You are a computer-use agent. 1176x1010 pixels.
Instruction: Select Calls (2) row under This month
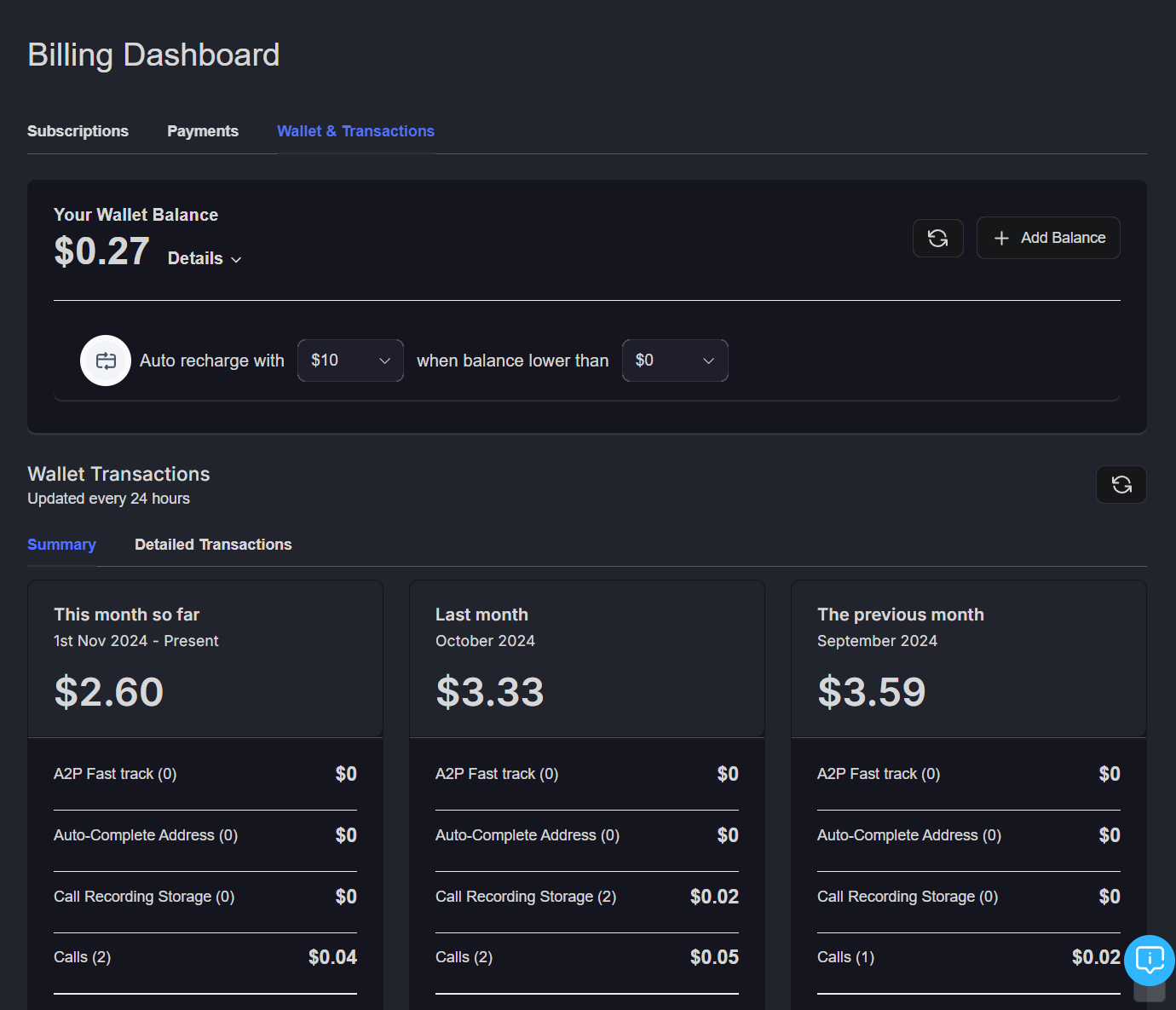click(x=205, y=957)
